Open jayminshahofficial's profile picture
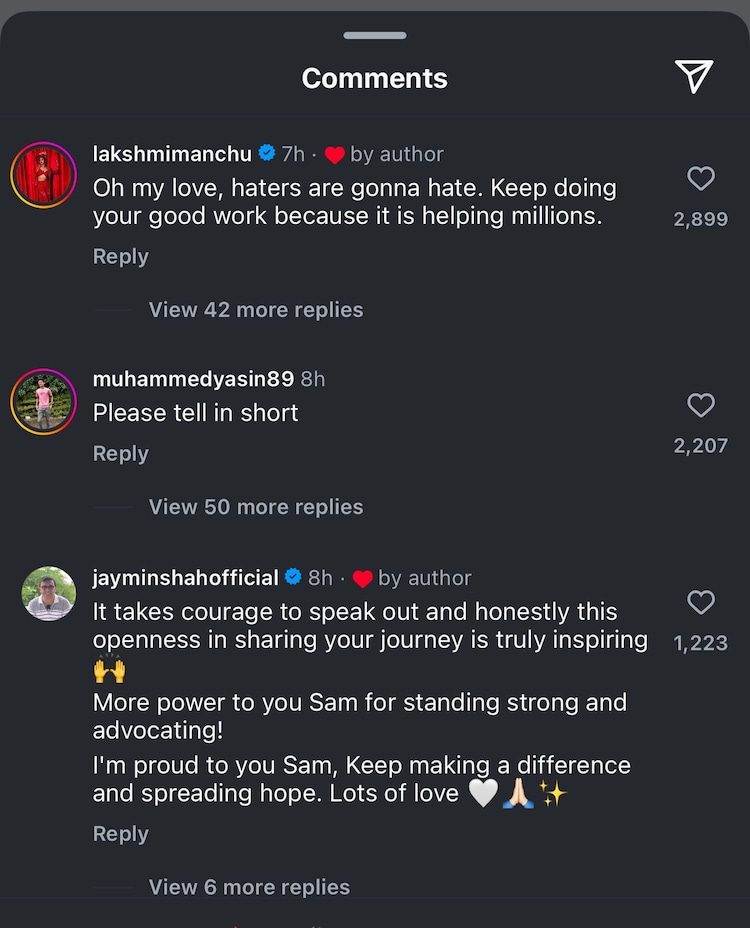Screen dimensions: 750x928 click(49, 594)
